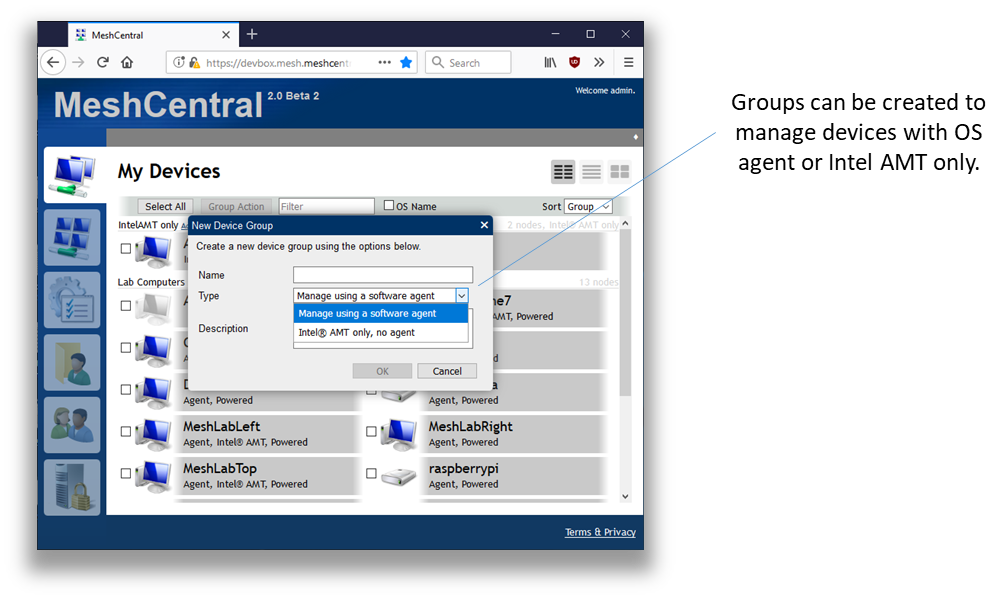Open the My Devices sidebar icon
Viewport: 1003px width, 600px height.
coord(72,175)
